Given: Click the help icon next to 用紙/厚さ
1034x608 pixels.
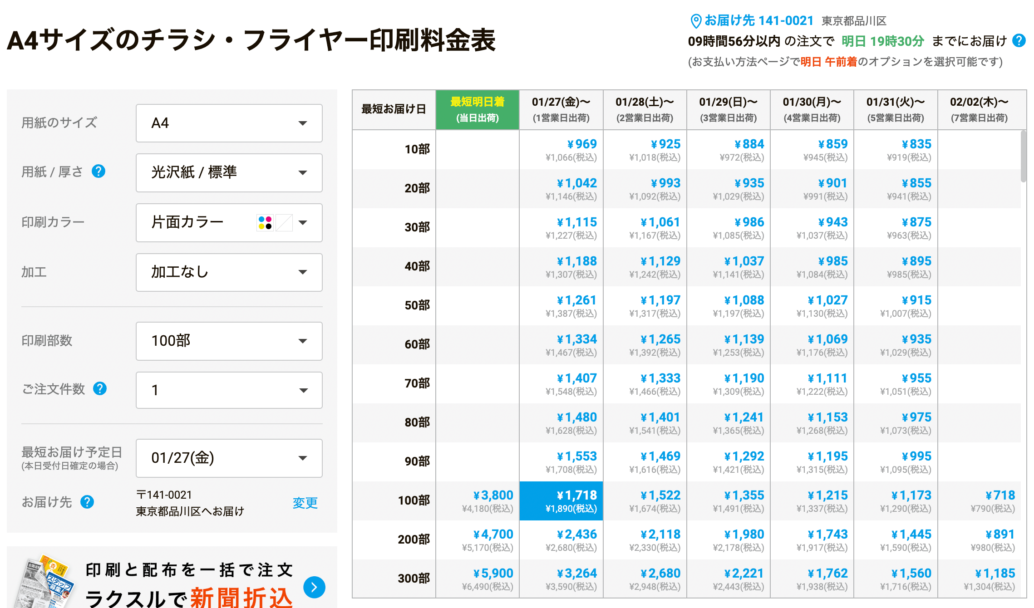Looking at the screenshot, I should coord(96,172).
